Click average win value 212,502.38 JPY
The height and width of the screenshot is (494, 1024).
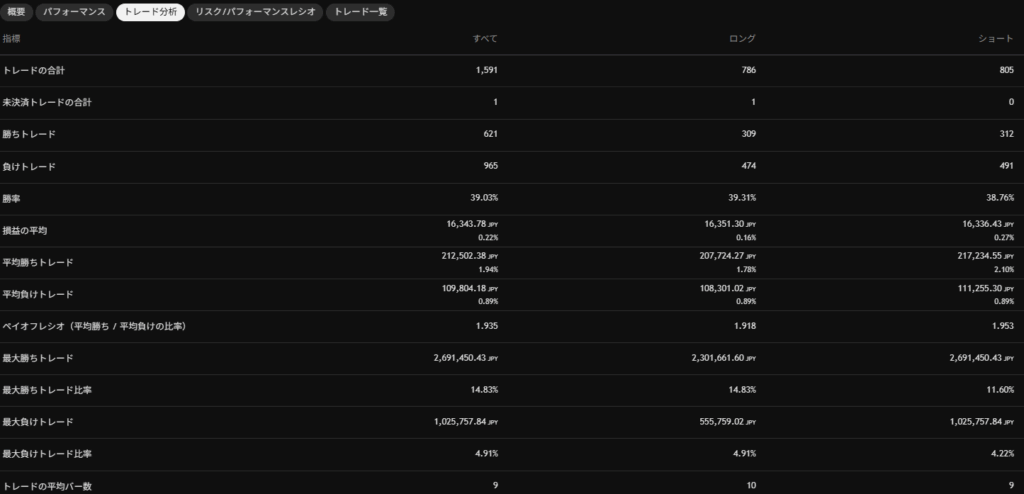(470, 255)
